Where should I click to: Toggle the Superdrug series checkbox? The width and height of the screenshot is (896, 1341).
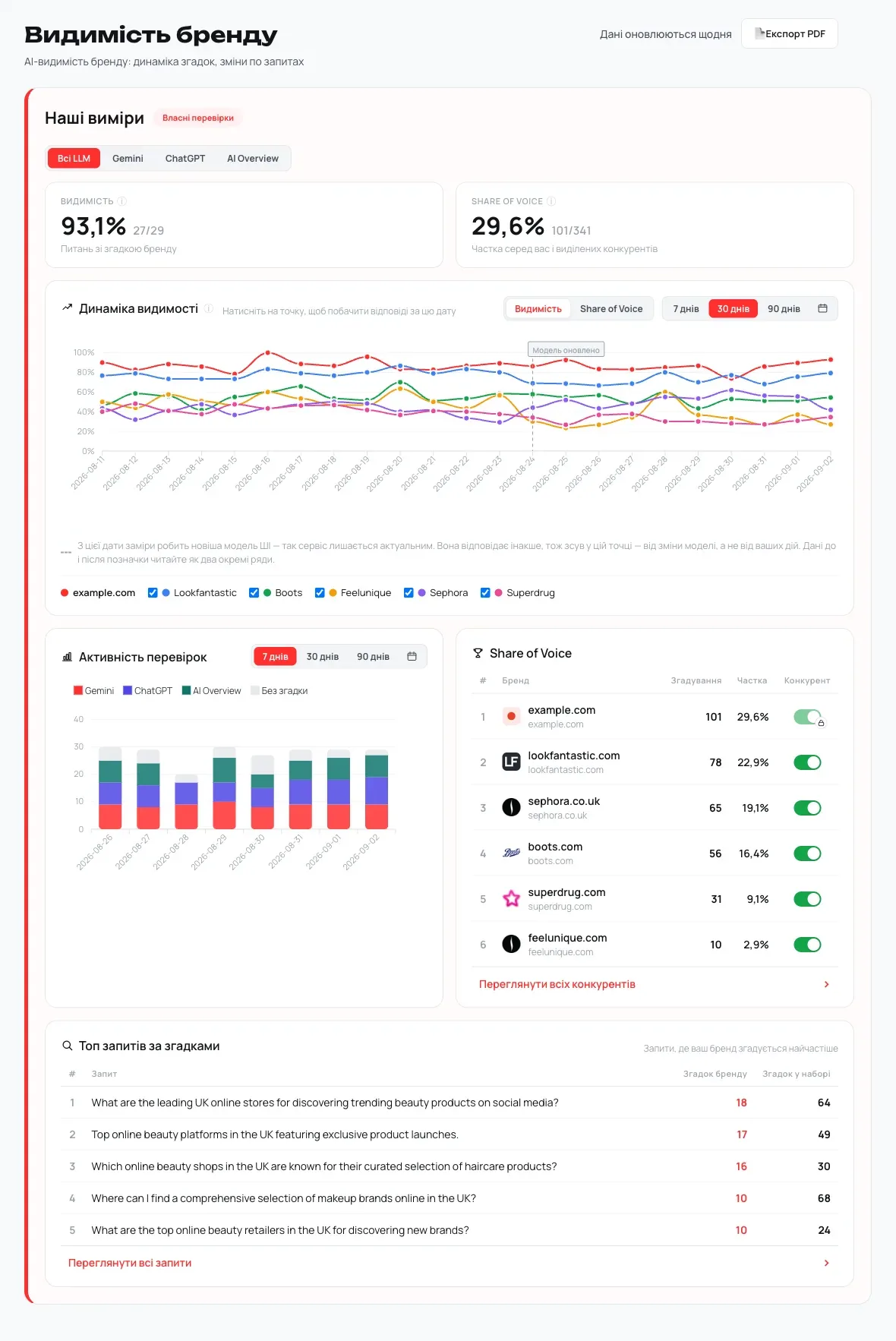(x=485, y=593)
